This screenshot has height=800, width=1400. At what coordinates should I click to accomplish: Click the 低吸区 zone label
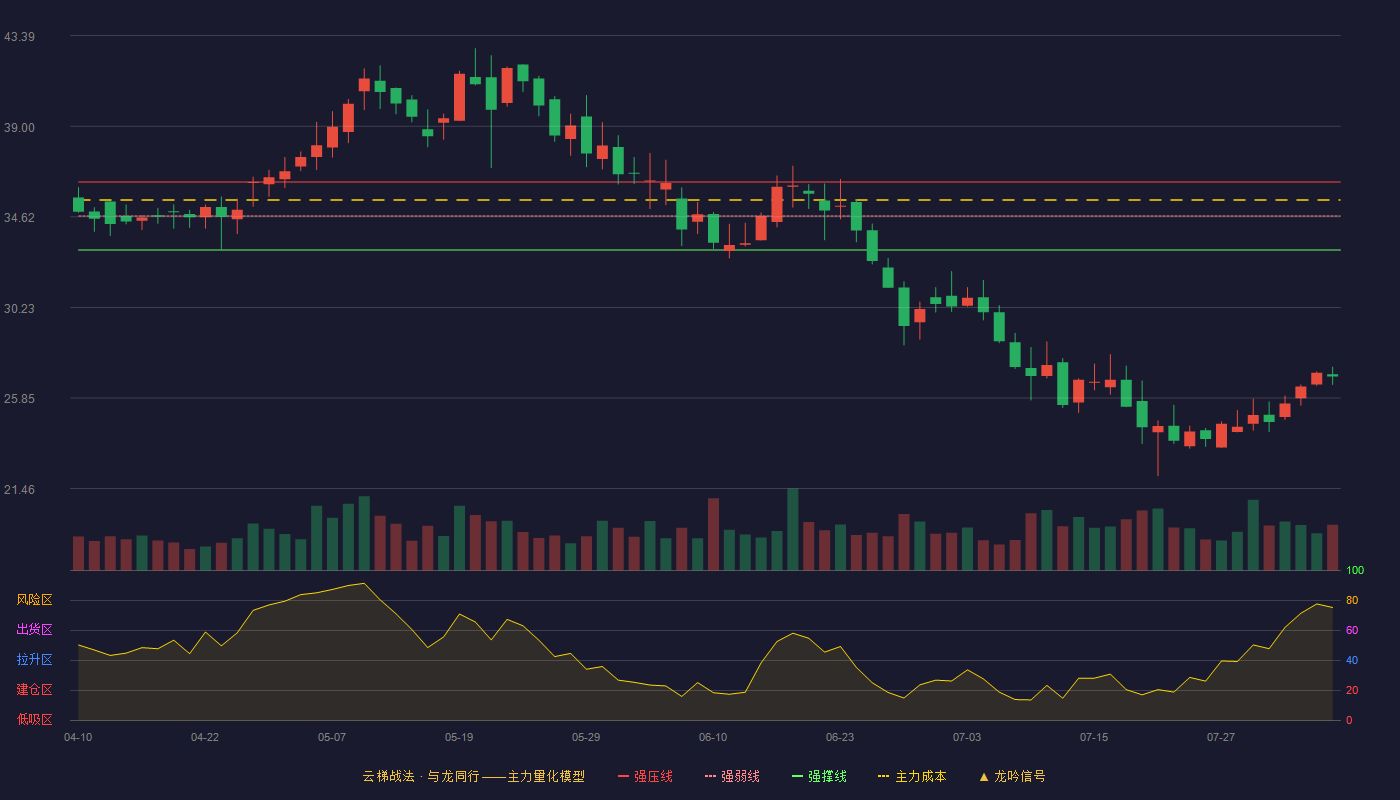coord(34,719)
